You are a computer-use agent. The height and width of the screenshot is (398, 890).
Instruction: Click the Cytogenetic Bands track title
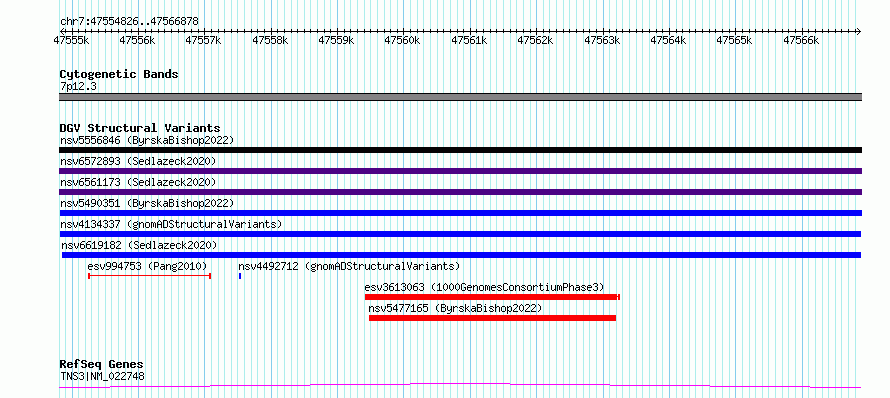pos(119,74)
